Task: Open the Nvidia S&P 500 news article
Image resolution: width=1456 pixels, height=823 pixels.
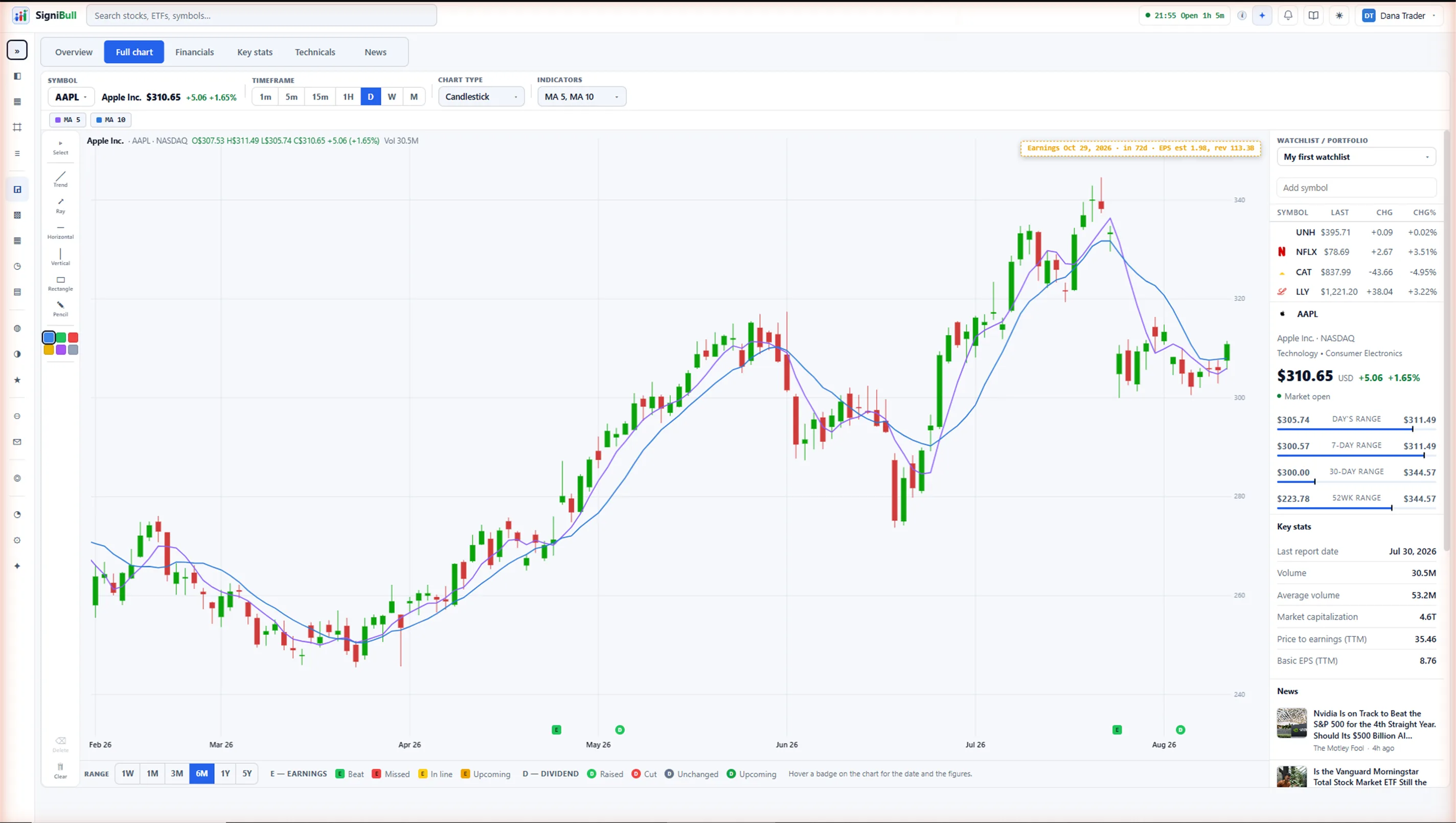Action: pyautogui.click(x=1356, y=730)
